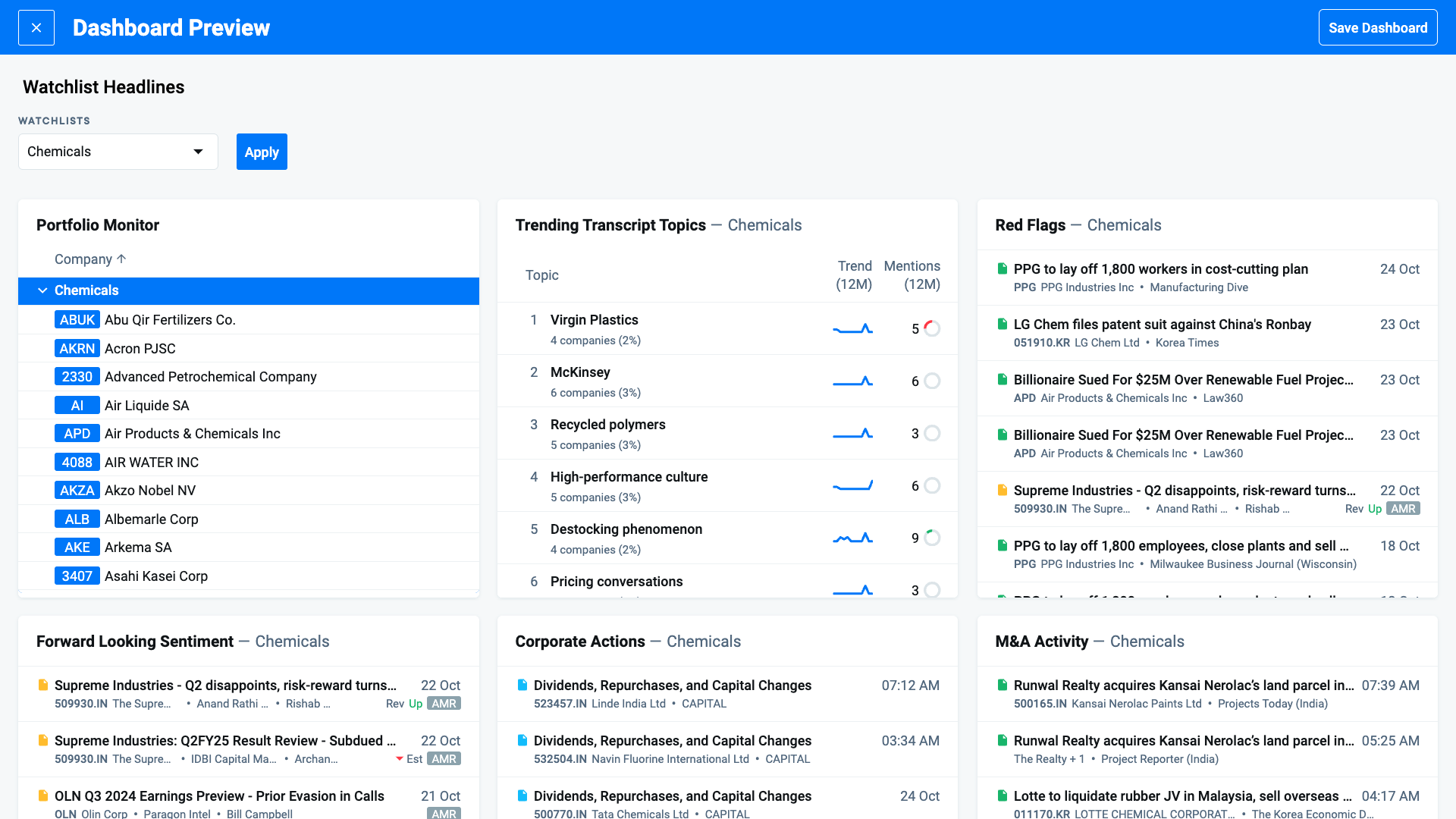
Task: Sort by Company column header arrow
Action: click(121, 259)
